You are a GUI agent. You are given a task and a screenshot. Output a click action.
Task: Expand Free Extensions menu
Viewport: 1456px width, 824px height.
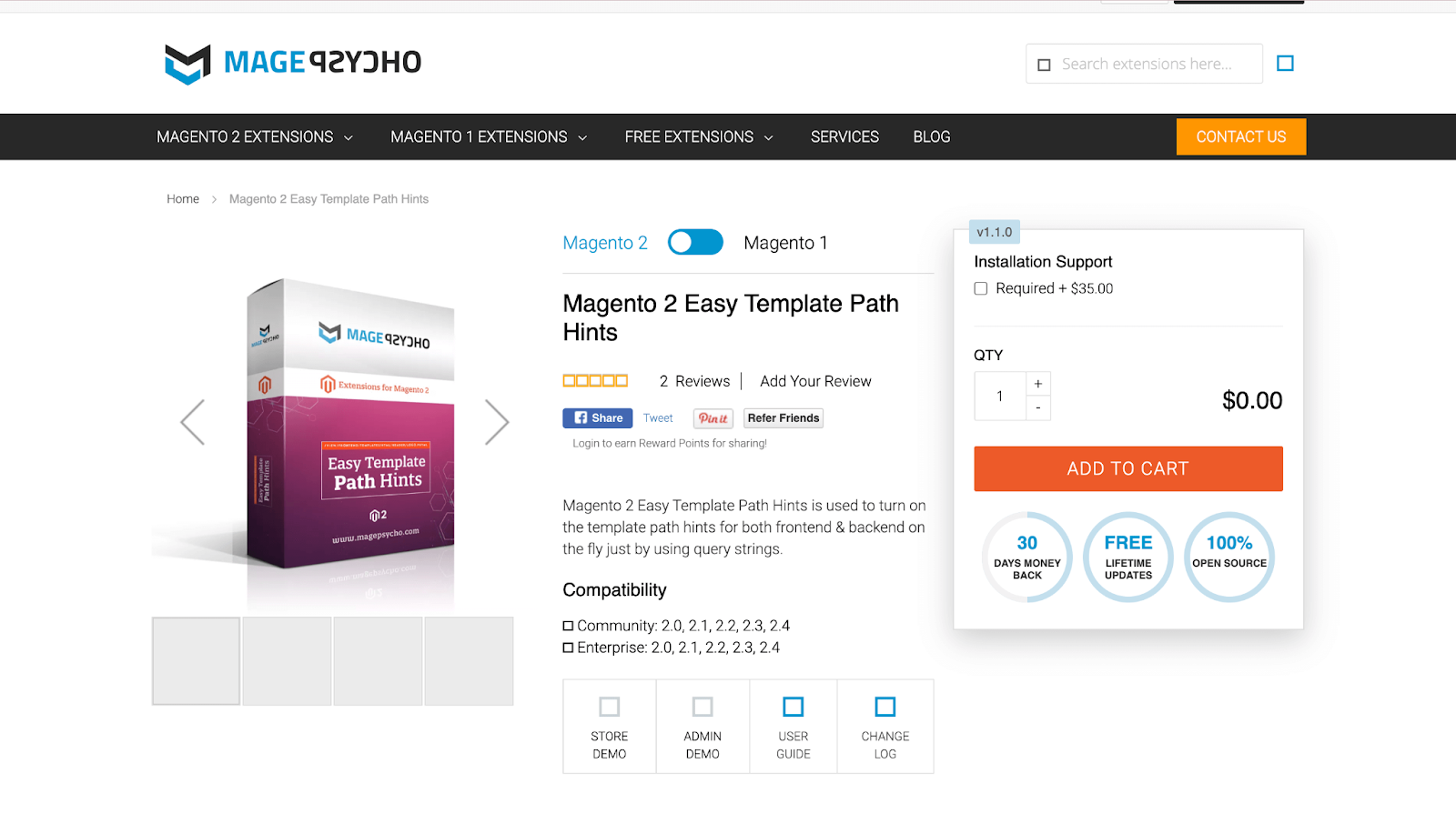[699, 137]
